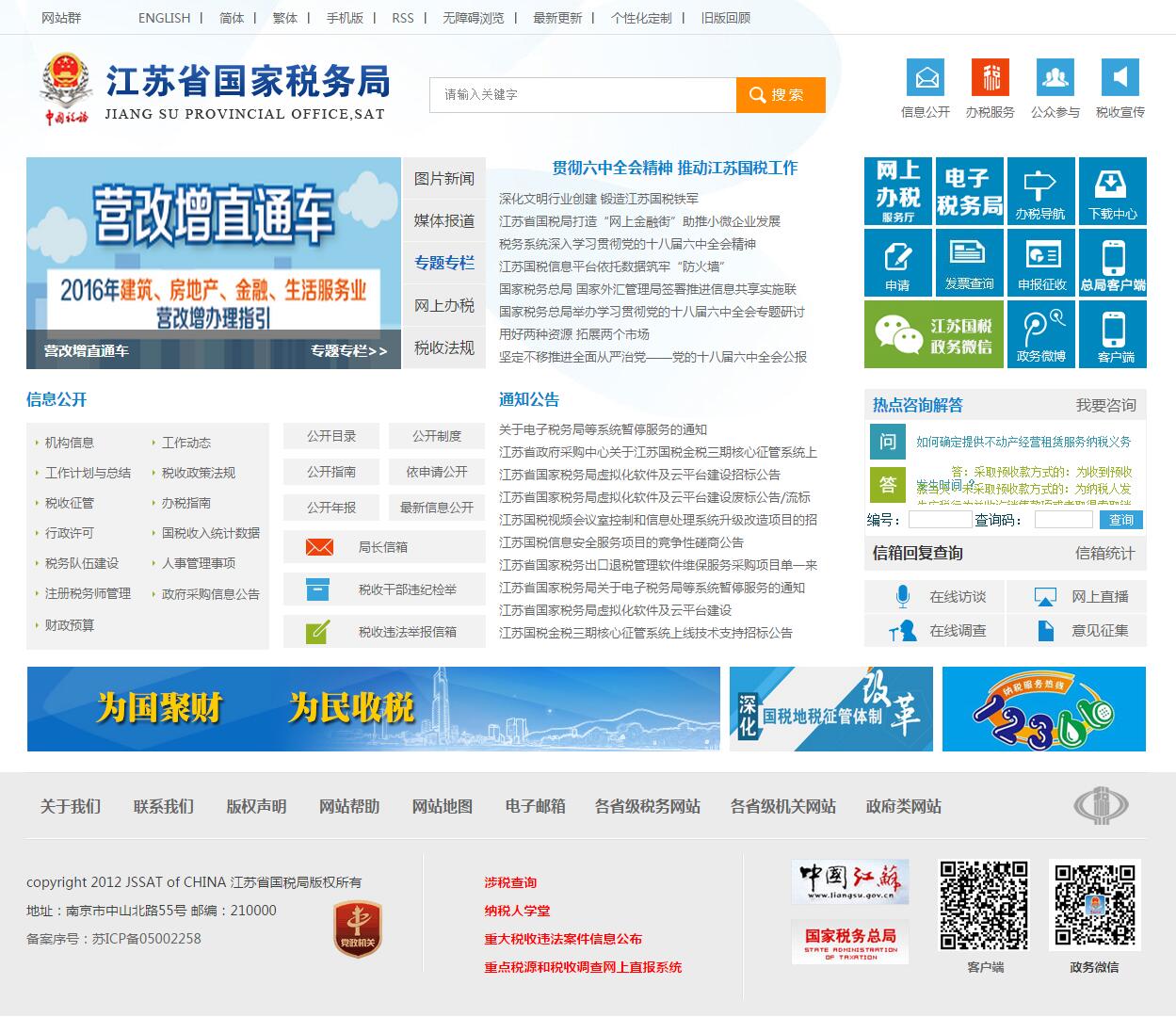Open the red 涉税查询 footer link
The image size is (1176, 1017).
click(510, 882)
